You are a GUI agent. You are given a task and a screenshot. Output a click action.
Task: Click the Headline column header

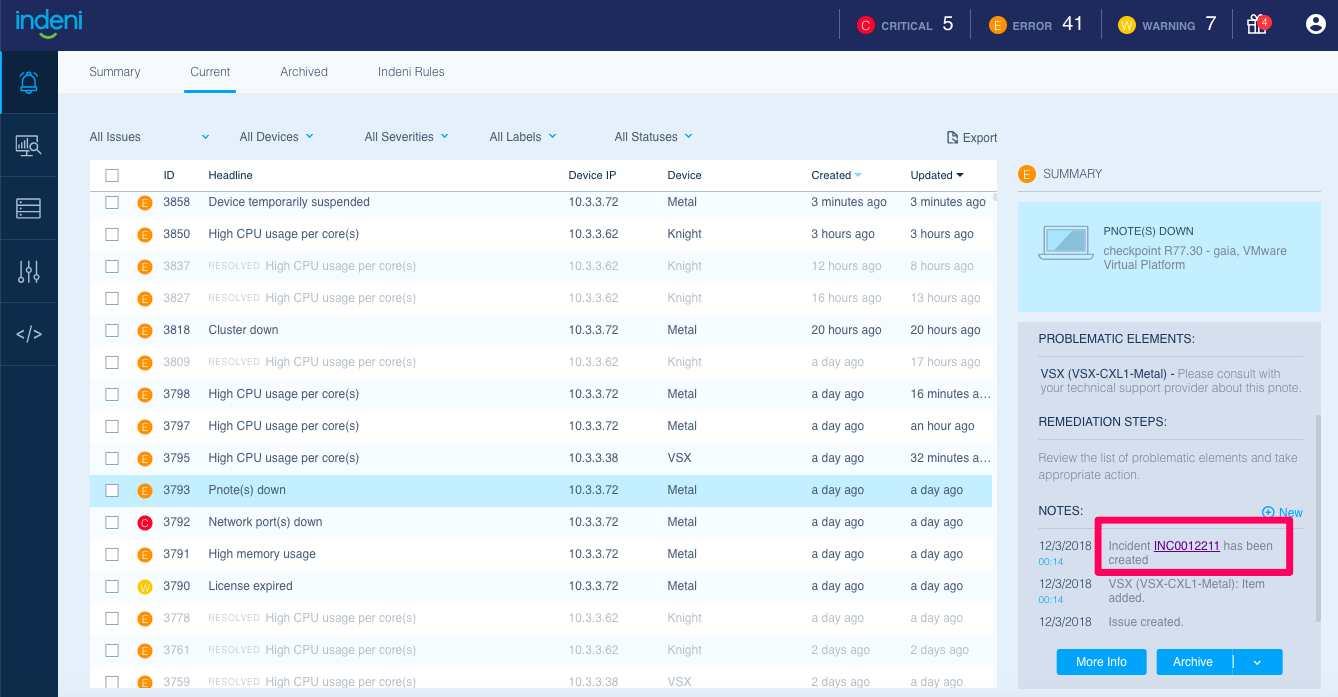230,175
